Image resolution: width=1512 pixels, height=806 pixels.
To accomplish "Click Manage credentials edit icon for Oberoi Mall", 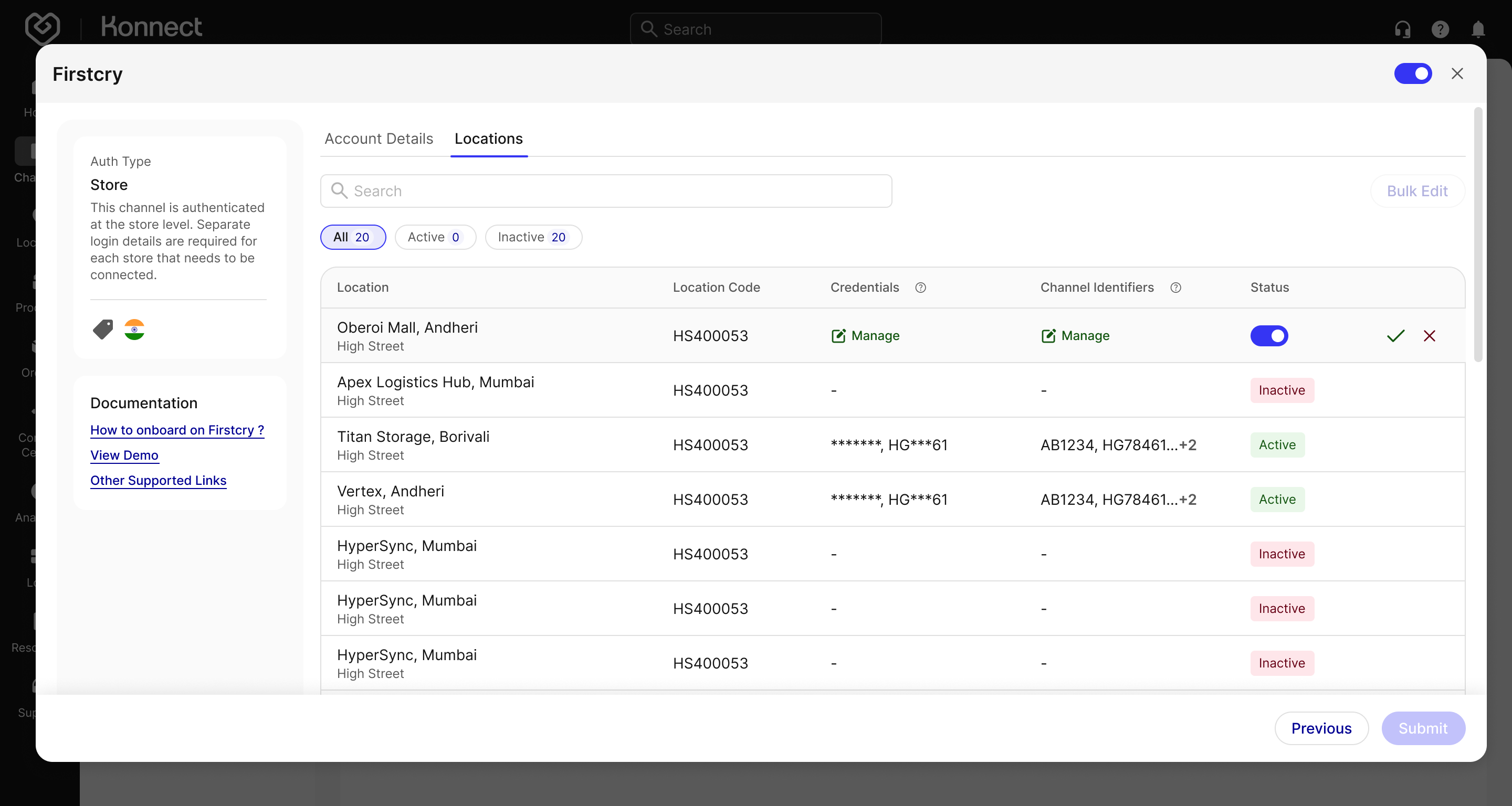I will [x=838, y=335].
